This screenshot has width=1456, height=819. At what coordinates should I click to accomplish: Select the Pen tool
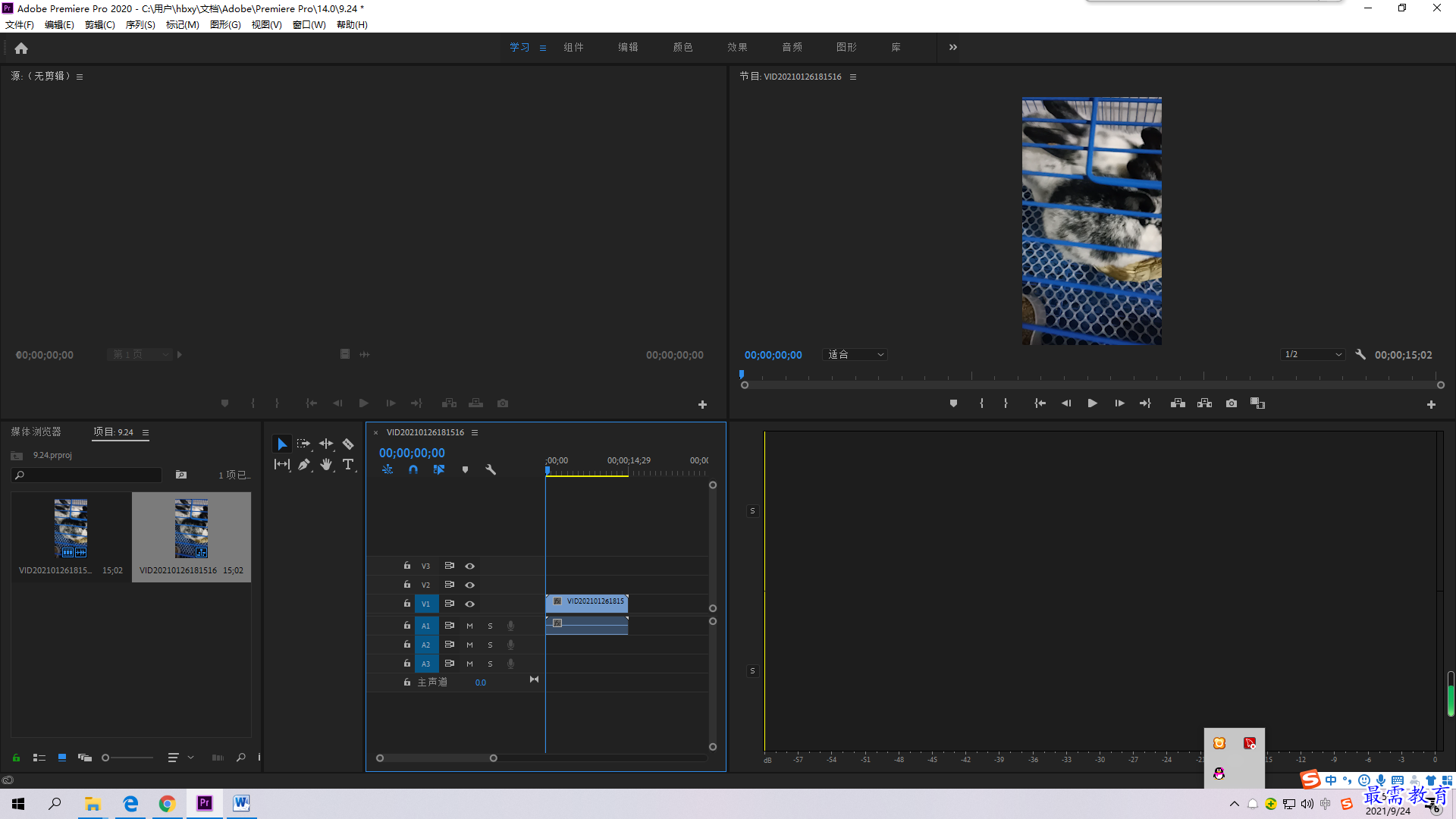[x=304, y=464]
